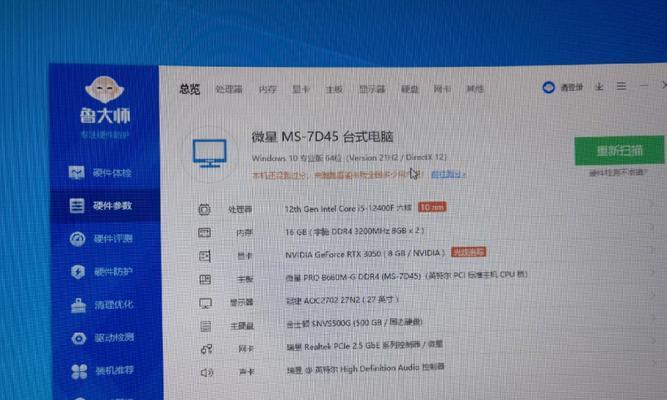
Task: Open the hamburger menu icon
Action: (621, 86)
